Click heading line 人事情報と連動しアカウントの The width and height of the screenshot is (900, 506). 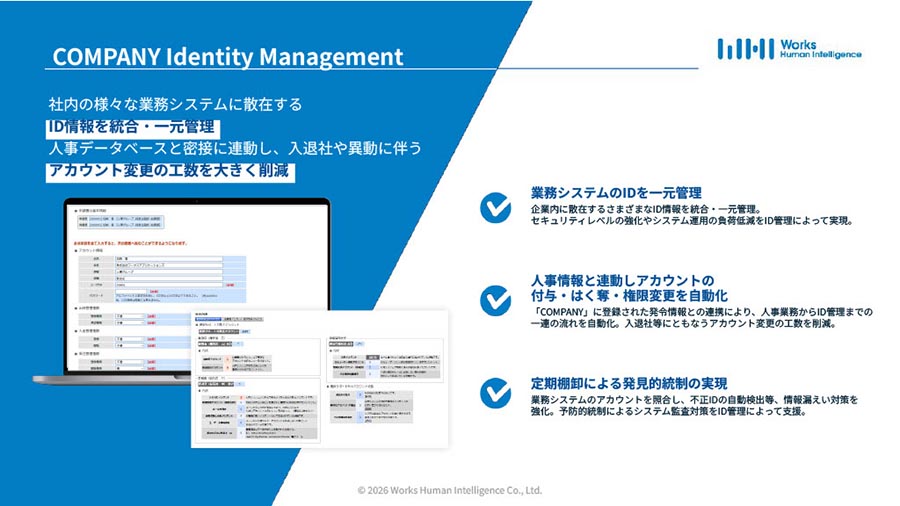pyautogui.click(x=622, y=281)
